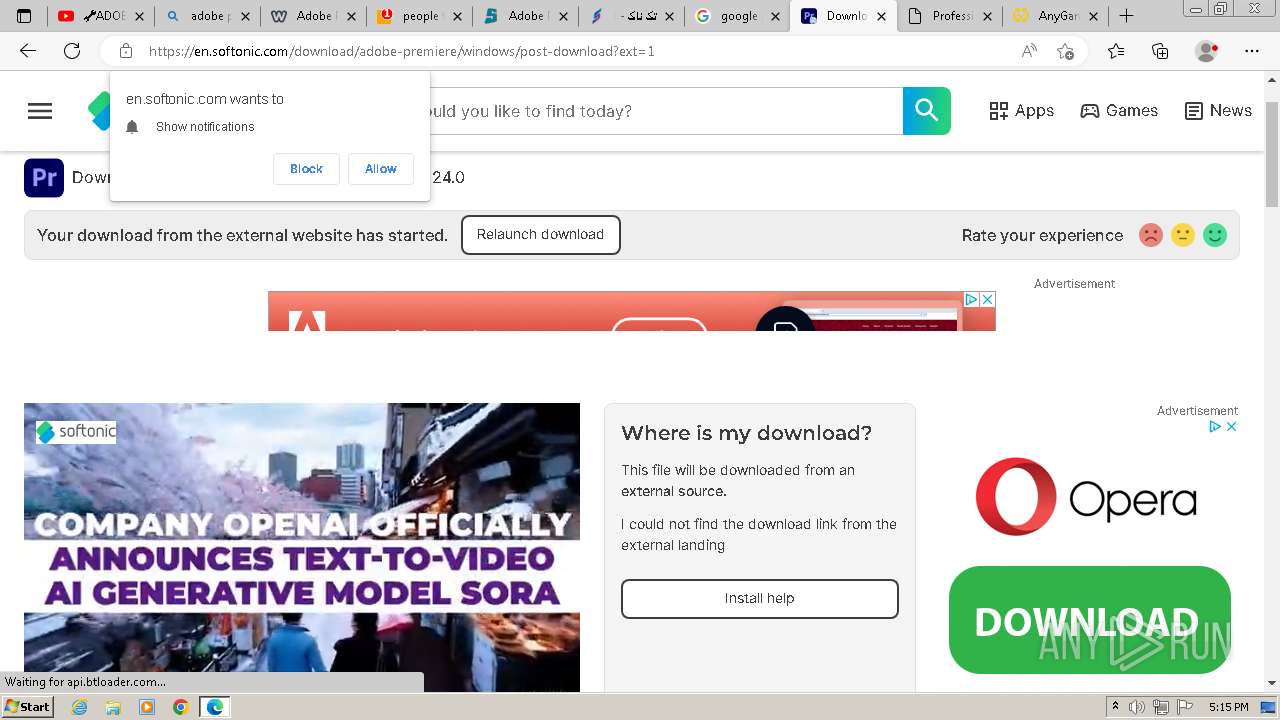1280x720 pixels.
Task: Open the Games section
Action: coord(1119,111)
